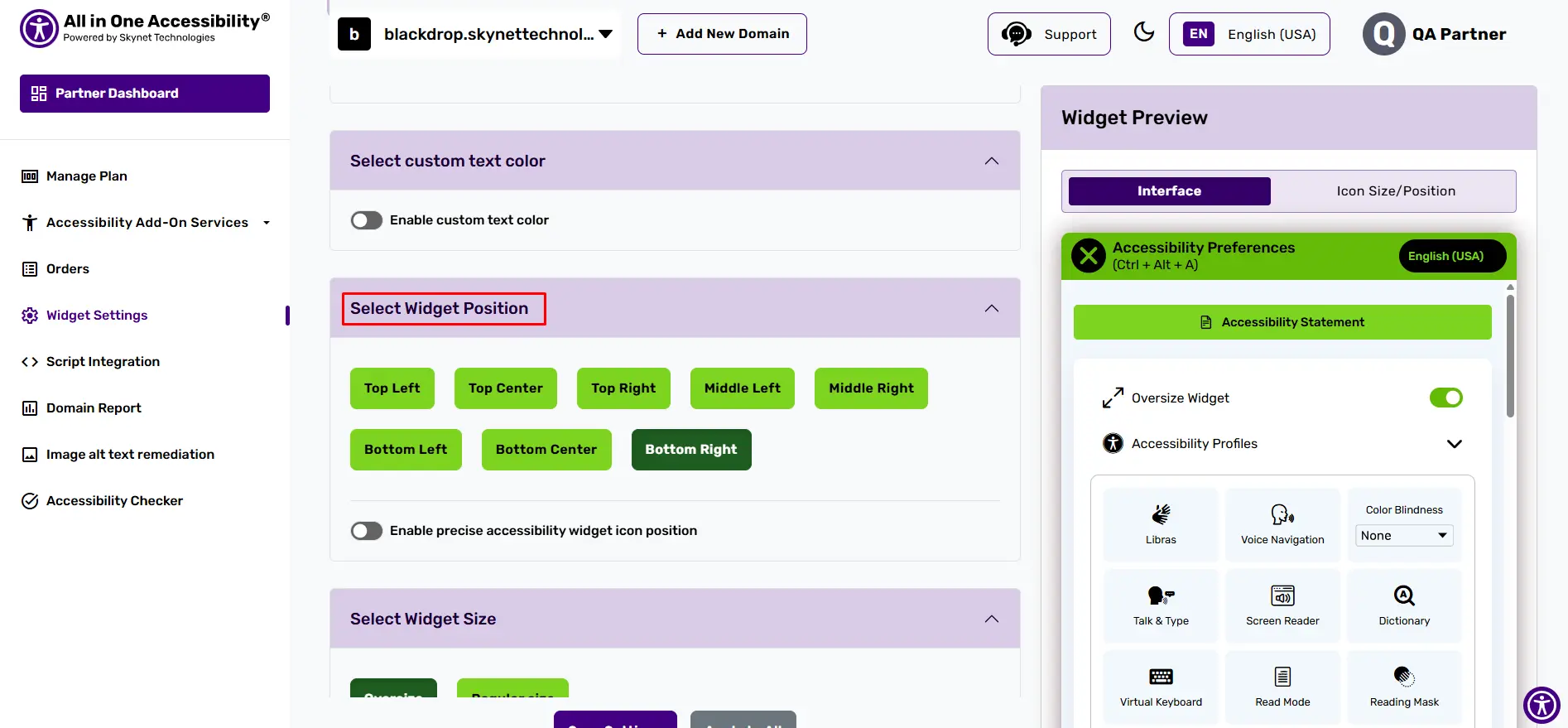Expand Accessibility Profiles chevron
Image resolution: width=1568 pixels, height=728 pixels.
coord(1455,444)
